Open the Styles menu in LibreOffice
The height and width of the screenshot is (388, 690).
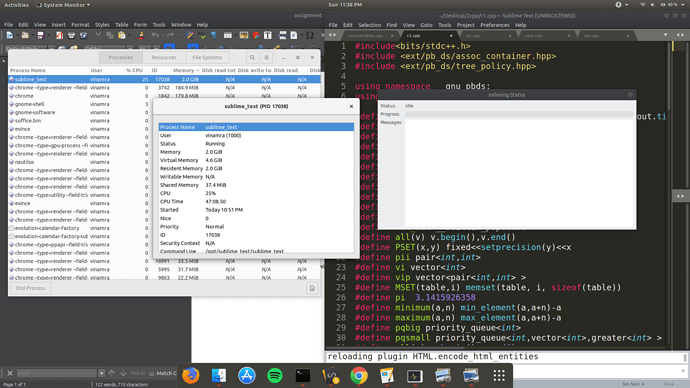[x=102, y=25]
